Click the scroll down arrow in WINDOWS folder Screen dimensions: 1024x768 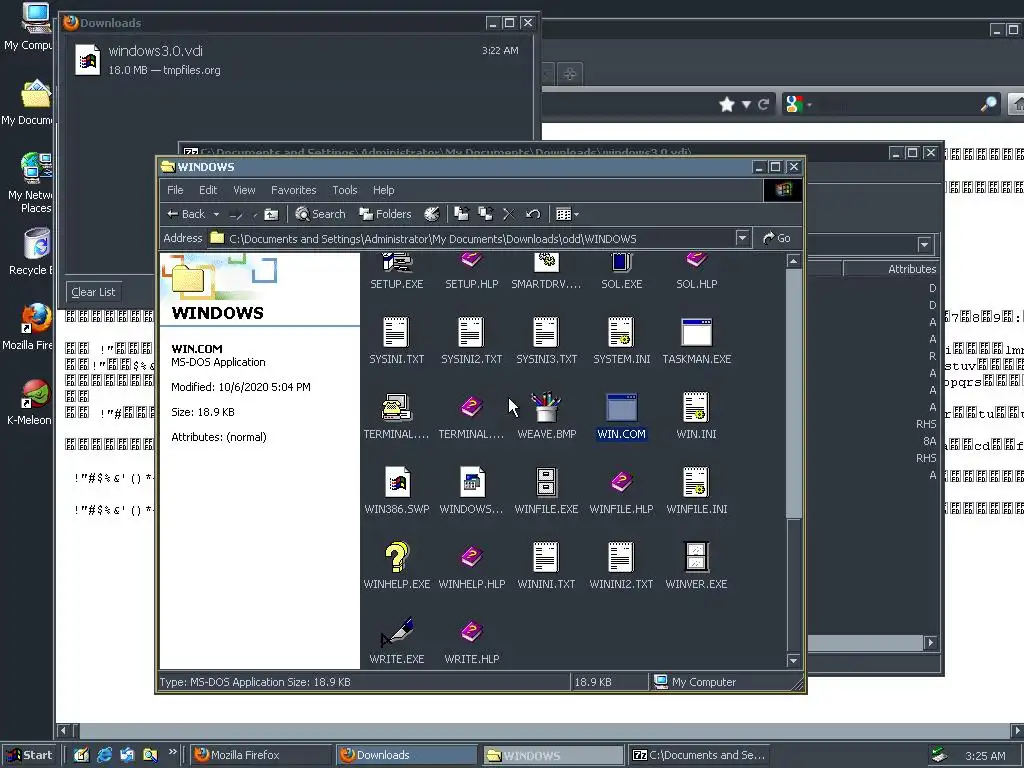[x=793, y=660]
